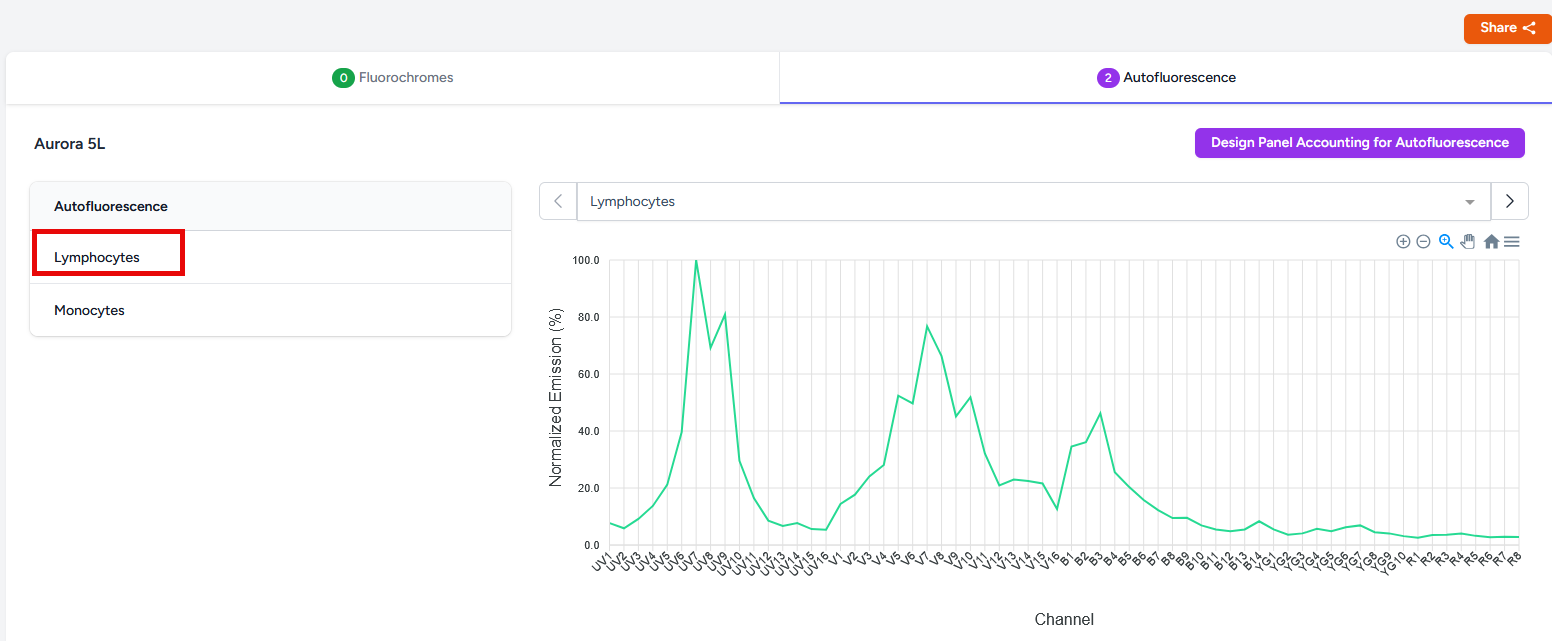Click the green 0 badge on Fluorochromes

pyautogui.click(x=343, y=78)
